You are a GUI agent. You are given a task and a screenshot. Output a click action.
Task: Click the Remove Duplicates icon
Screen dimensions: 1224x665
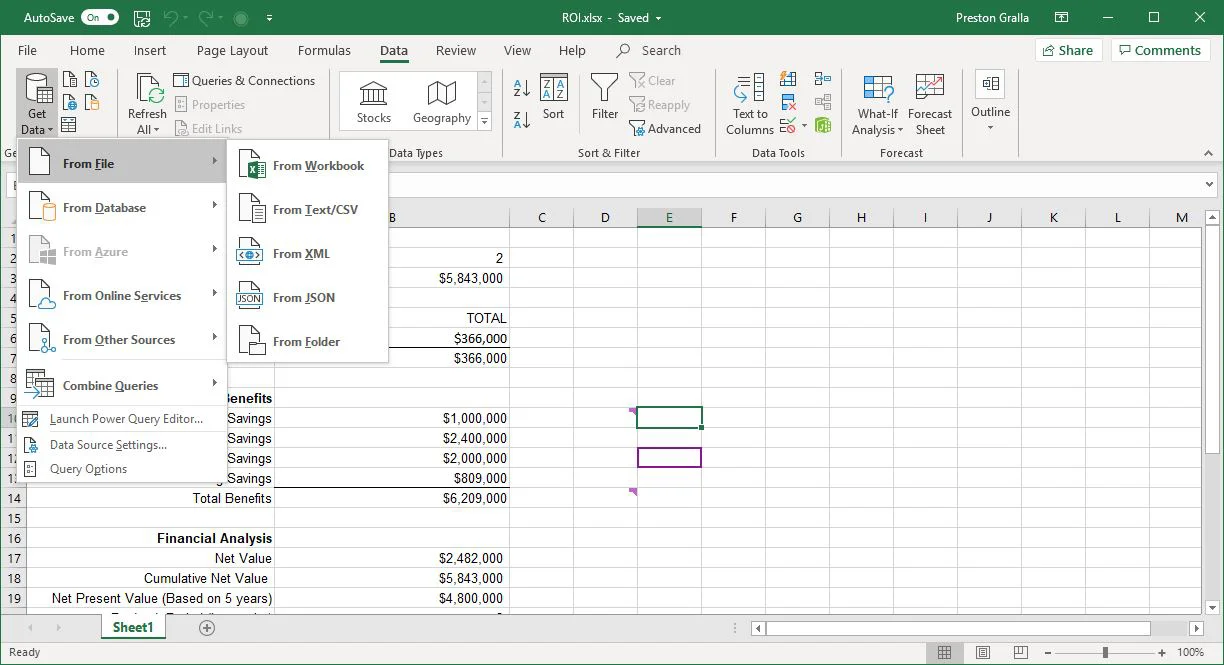tap(788, 102)
